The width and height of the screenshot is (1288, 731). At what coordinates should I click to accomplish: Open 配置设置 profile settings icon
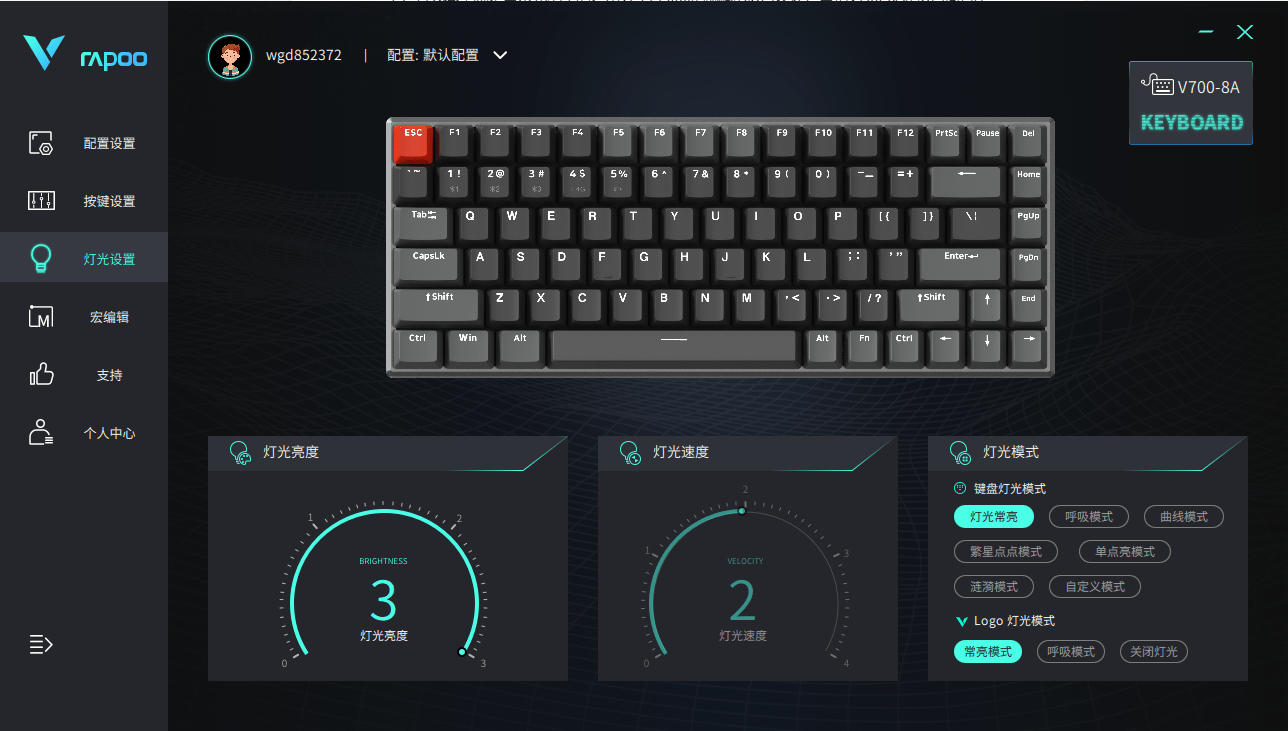(41, 143)
